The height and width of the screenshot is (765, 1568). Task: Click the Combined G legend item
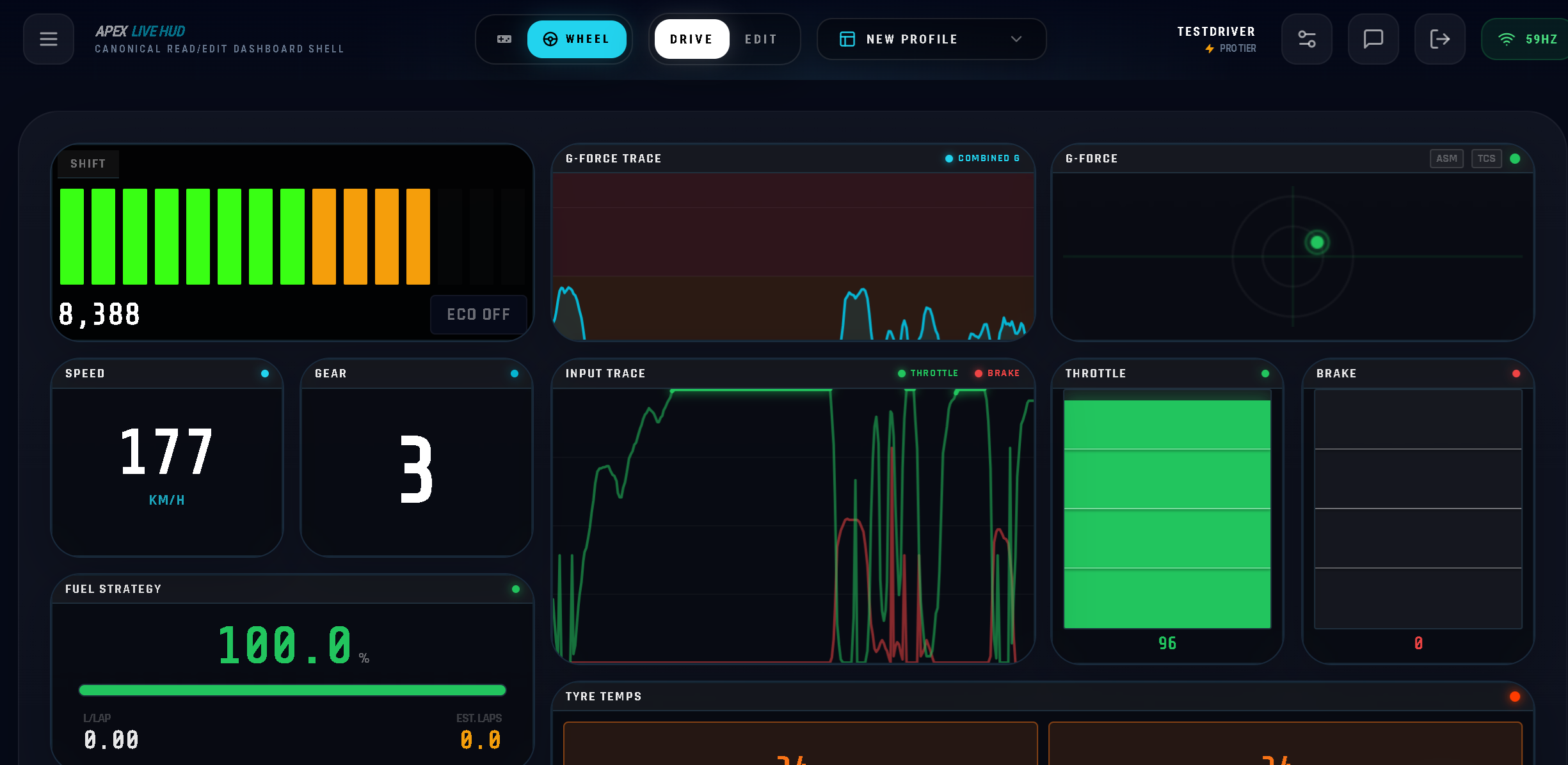[982, 159]
